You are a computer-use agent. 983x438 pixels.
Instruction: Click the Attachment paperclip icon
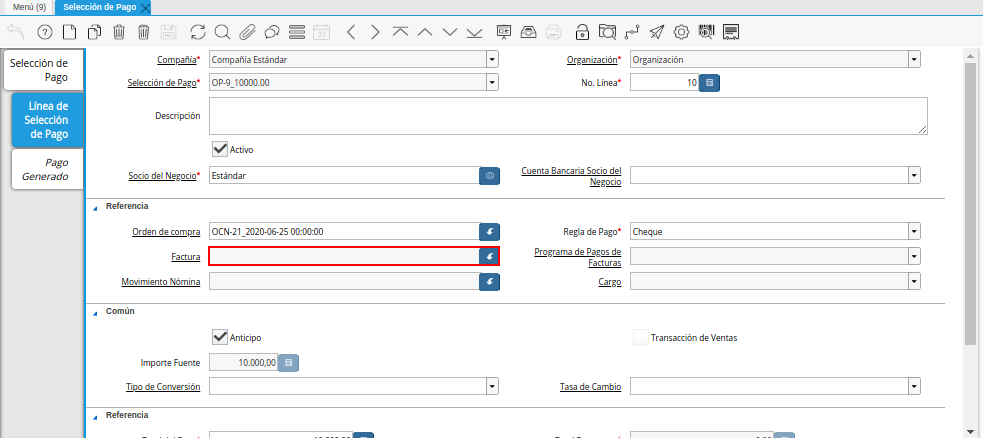coord(247,32)
